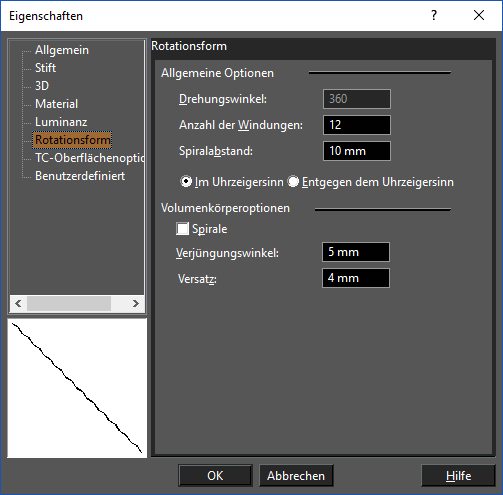Click the tree's left scroll arrow
503x495 pixels.
point(18,304)
